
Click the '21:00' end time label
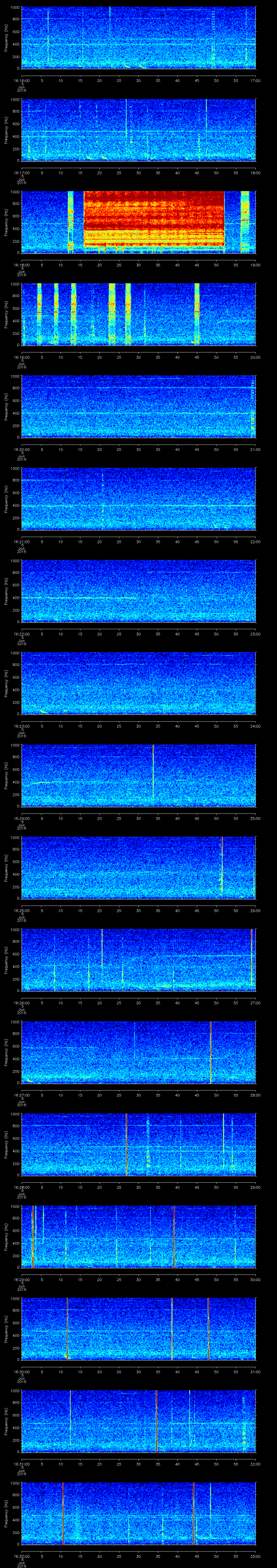tap(255, 449)
